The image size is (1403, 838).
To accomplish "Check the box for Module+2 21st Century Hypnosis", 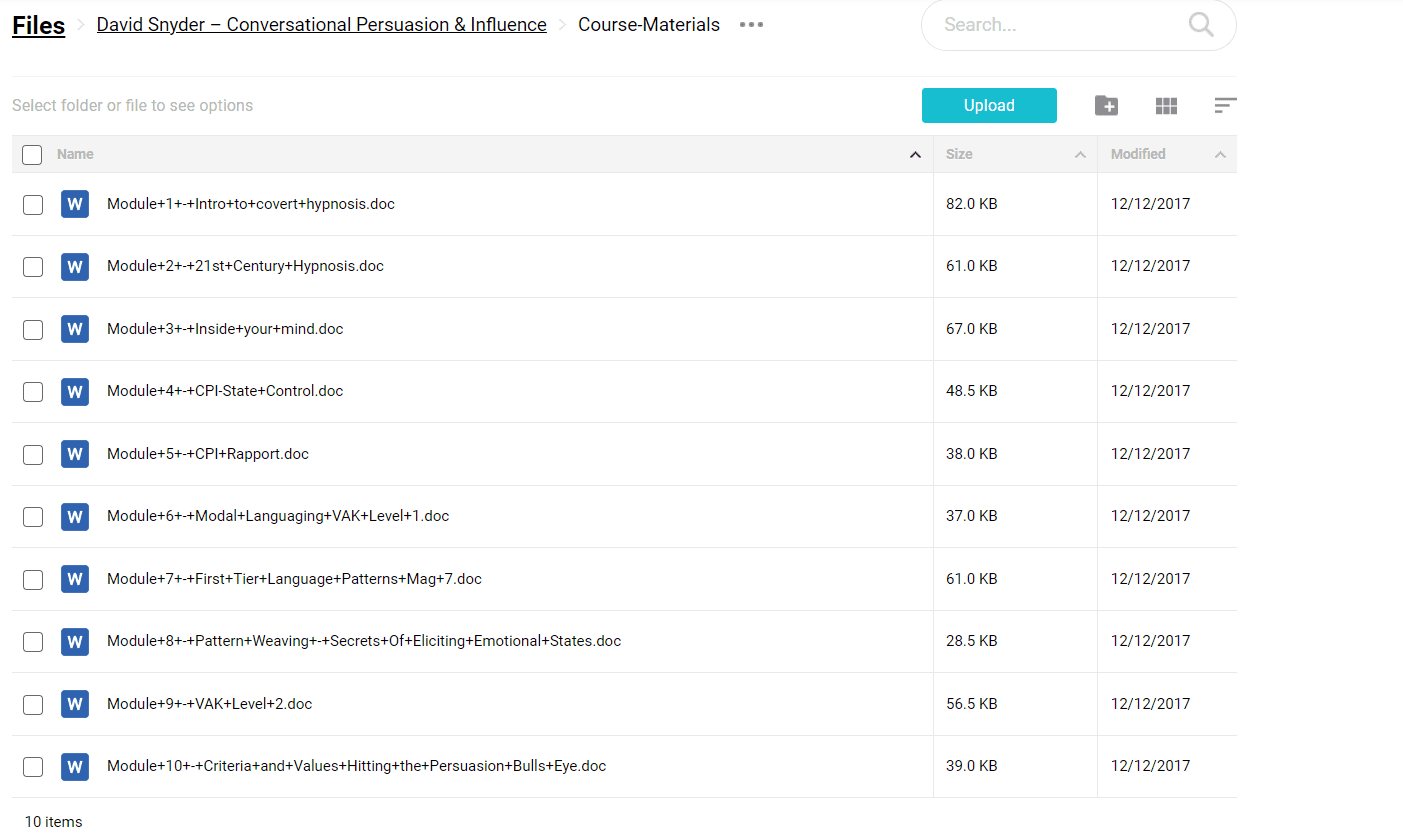I will click(x=33, y=267).
